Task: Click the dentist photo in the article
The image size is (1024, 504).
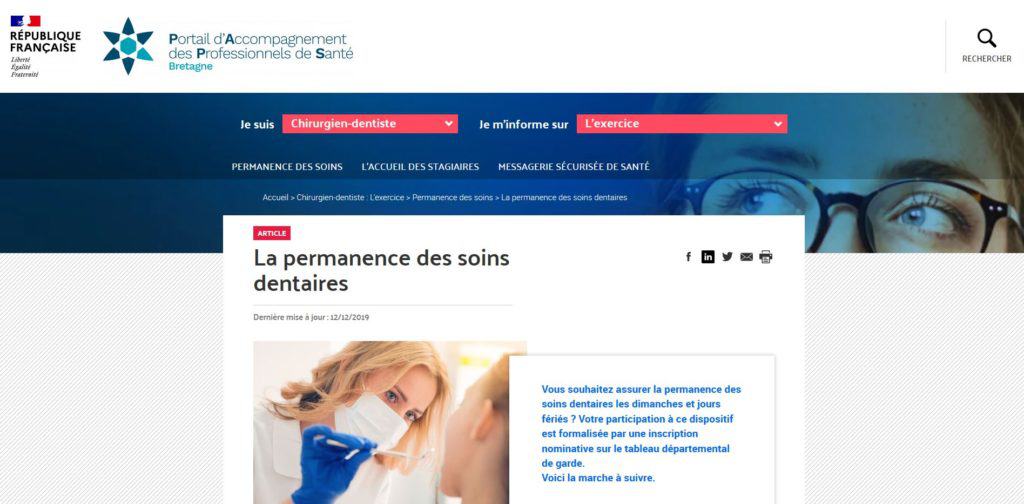Action: tap(389, 422)
